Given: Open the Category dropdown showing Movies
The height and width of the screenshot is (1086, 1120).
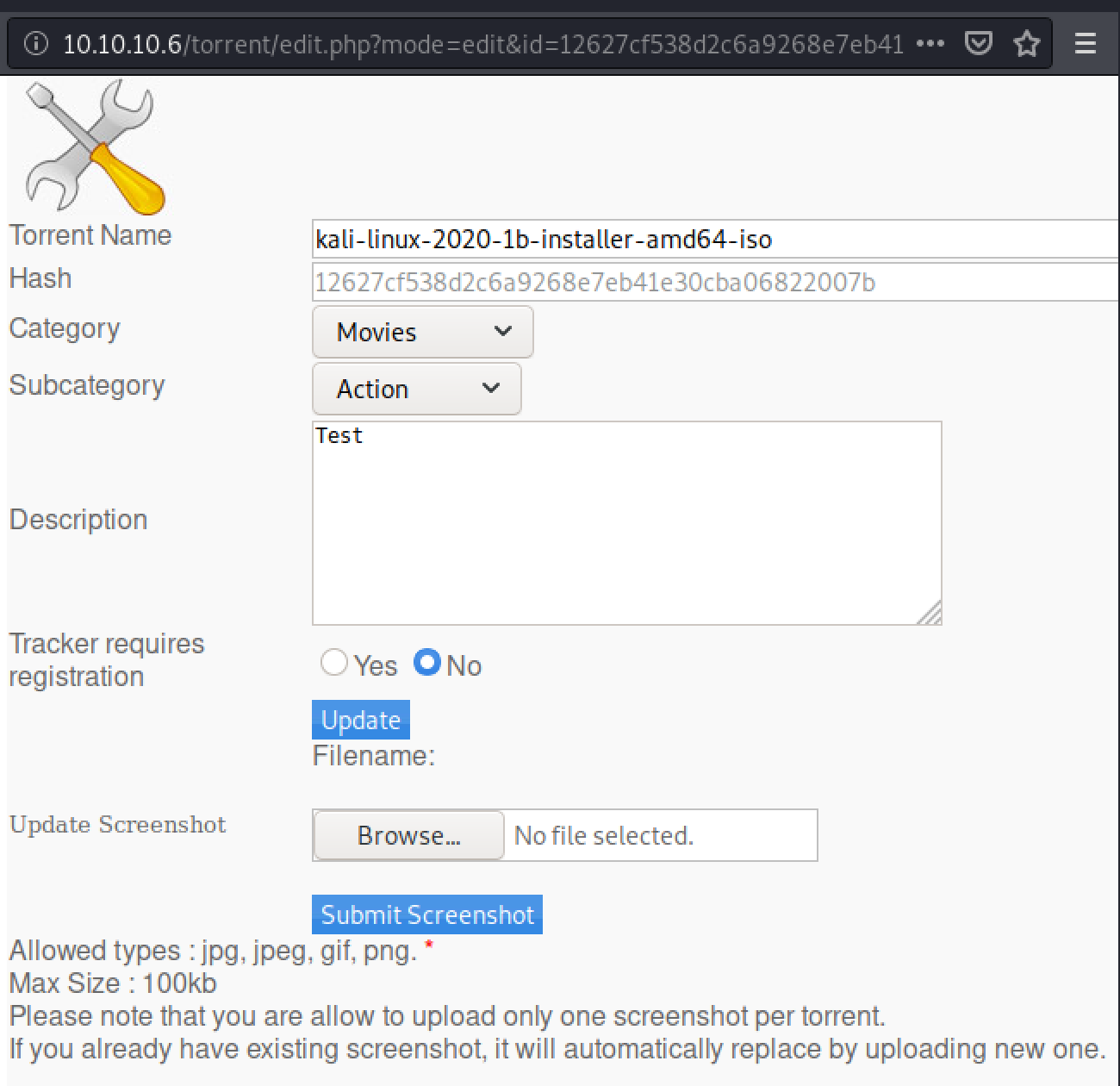Looking at the screenshot, I should coord(422,332).
